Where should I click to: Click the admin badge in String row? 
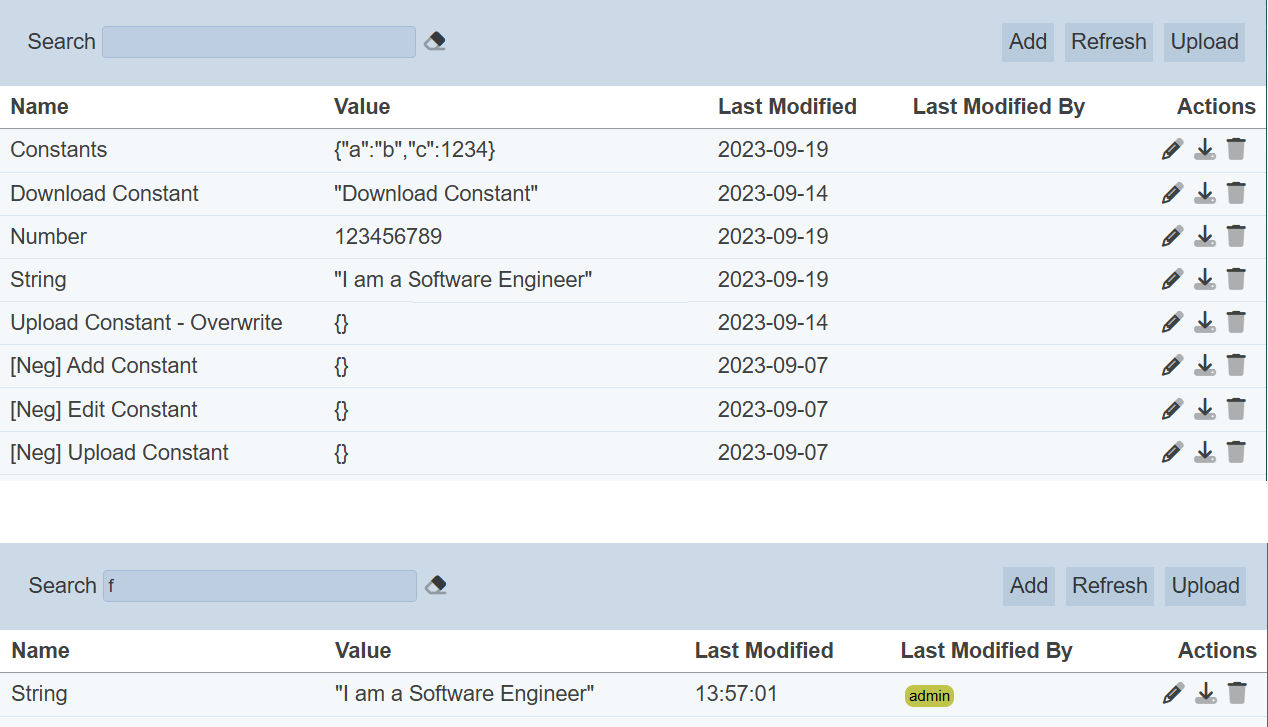[x=929, y=696]
